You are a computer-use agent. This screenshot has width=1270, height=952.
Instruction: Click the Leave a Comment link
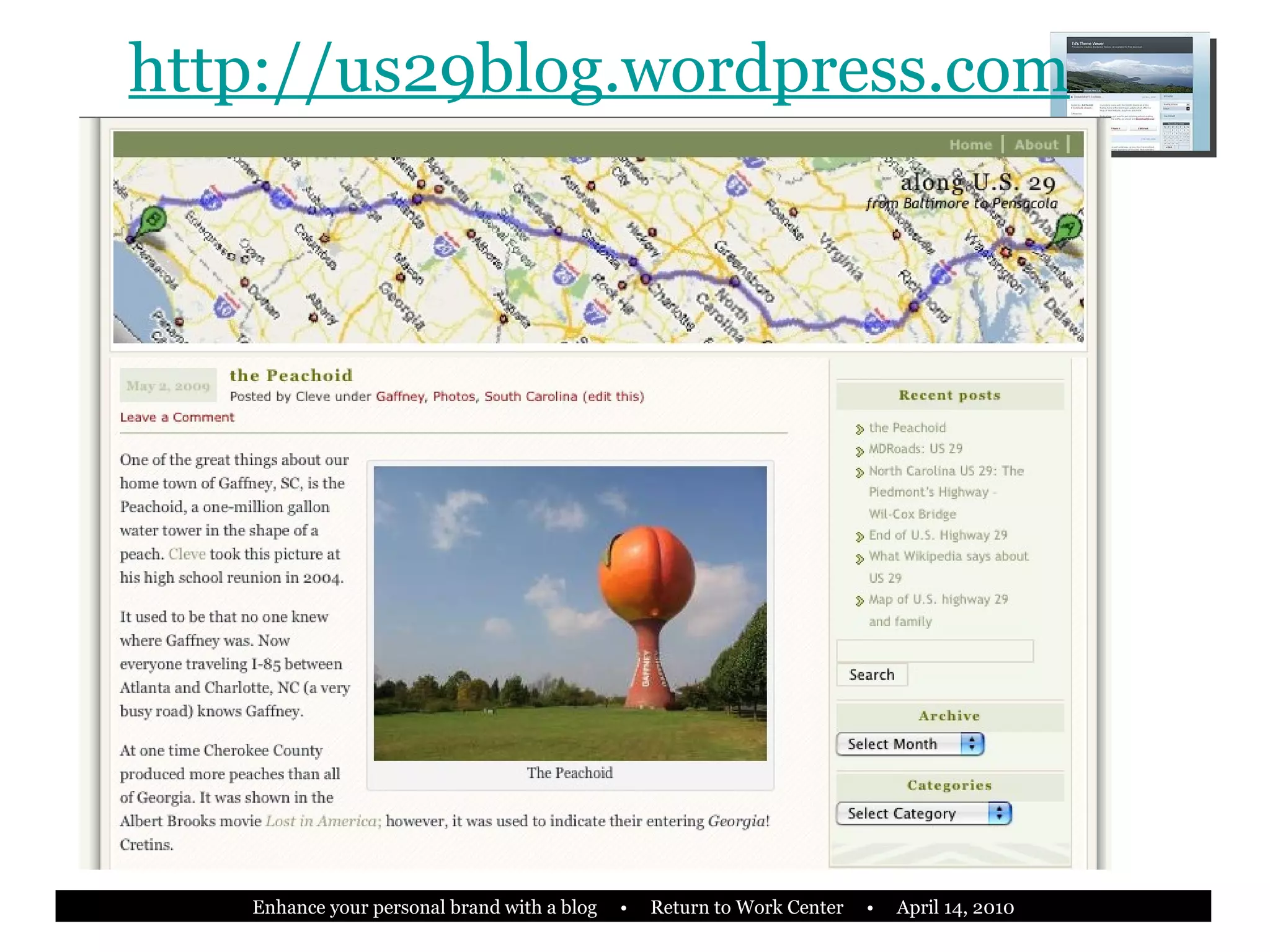(x=177, y=418)
